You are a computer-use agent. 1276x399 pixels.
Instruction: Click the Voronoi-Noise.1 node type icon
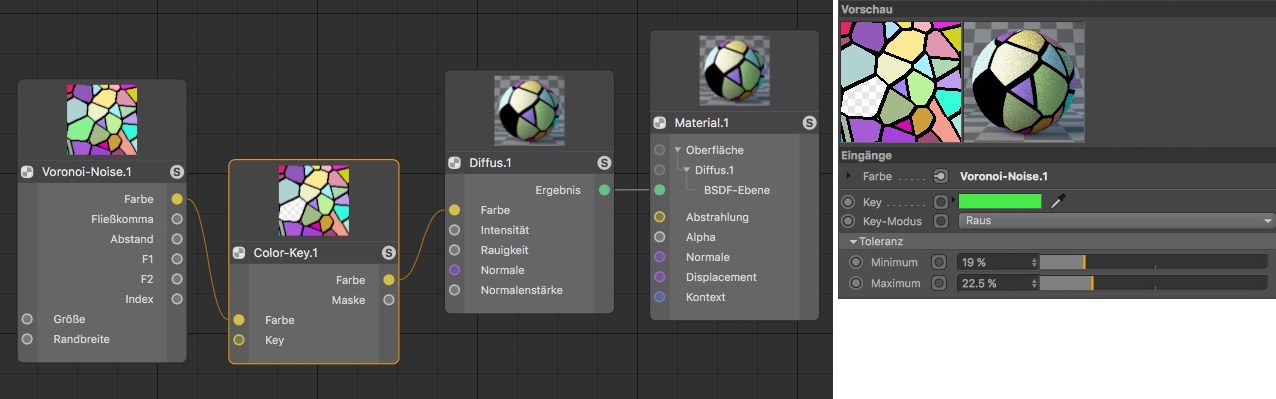(x=28, y=172)
